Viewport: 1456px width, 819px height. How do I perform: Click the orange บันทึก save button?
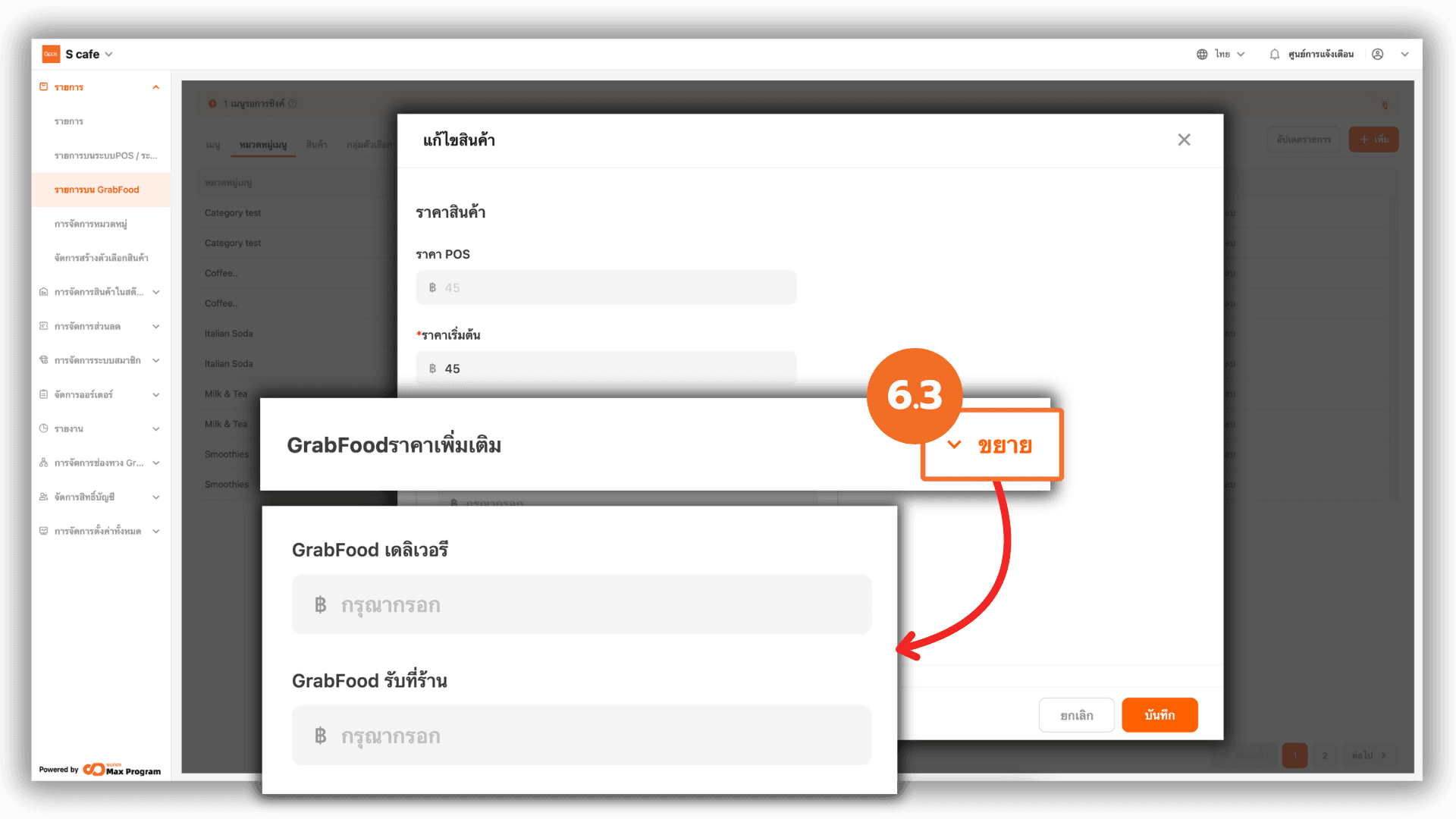click(1159, 715)
